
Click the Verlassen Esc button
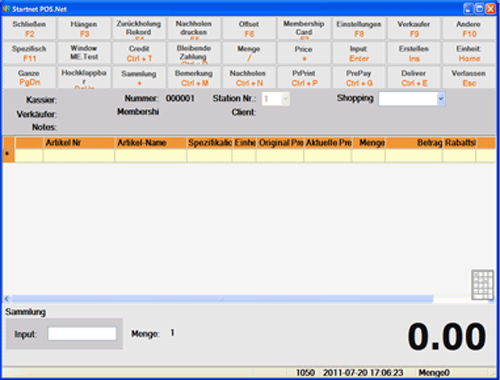click(x=469, y=78)
